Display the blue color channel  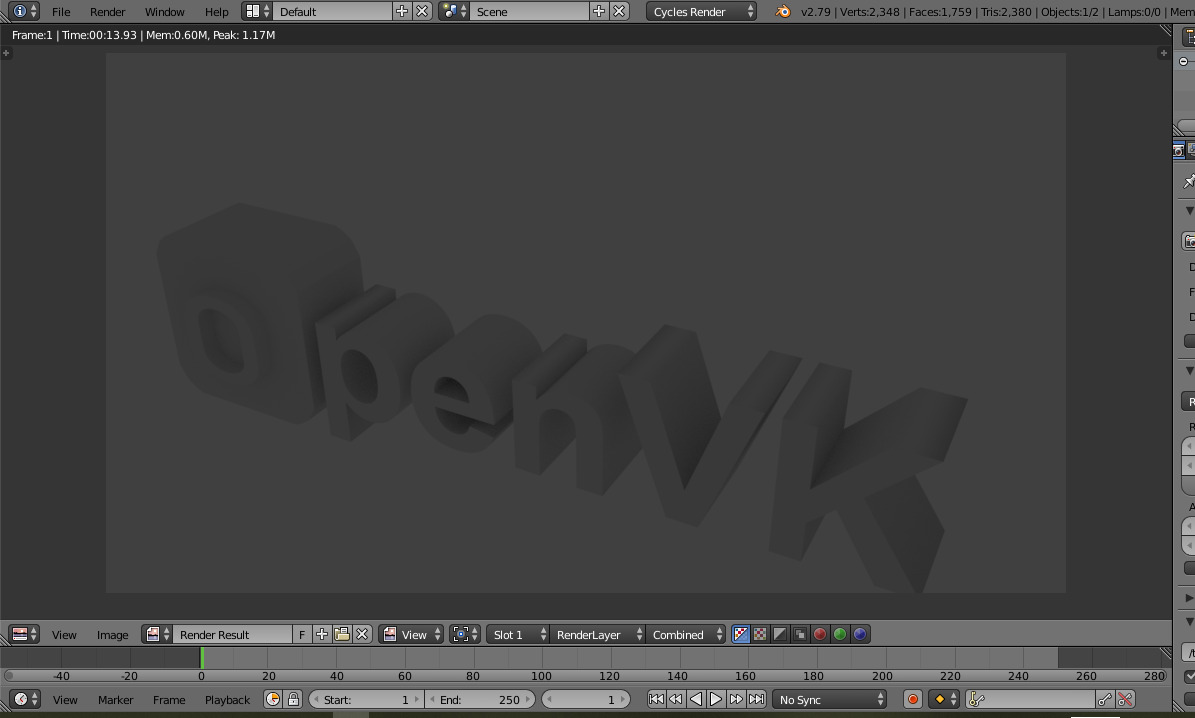(860, 634)
